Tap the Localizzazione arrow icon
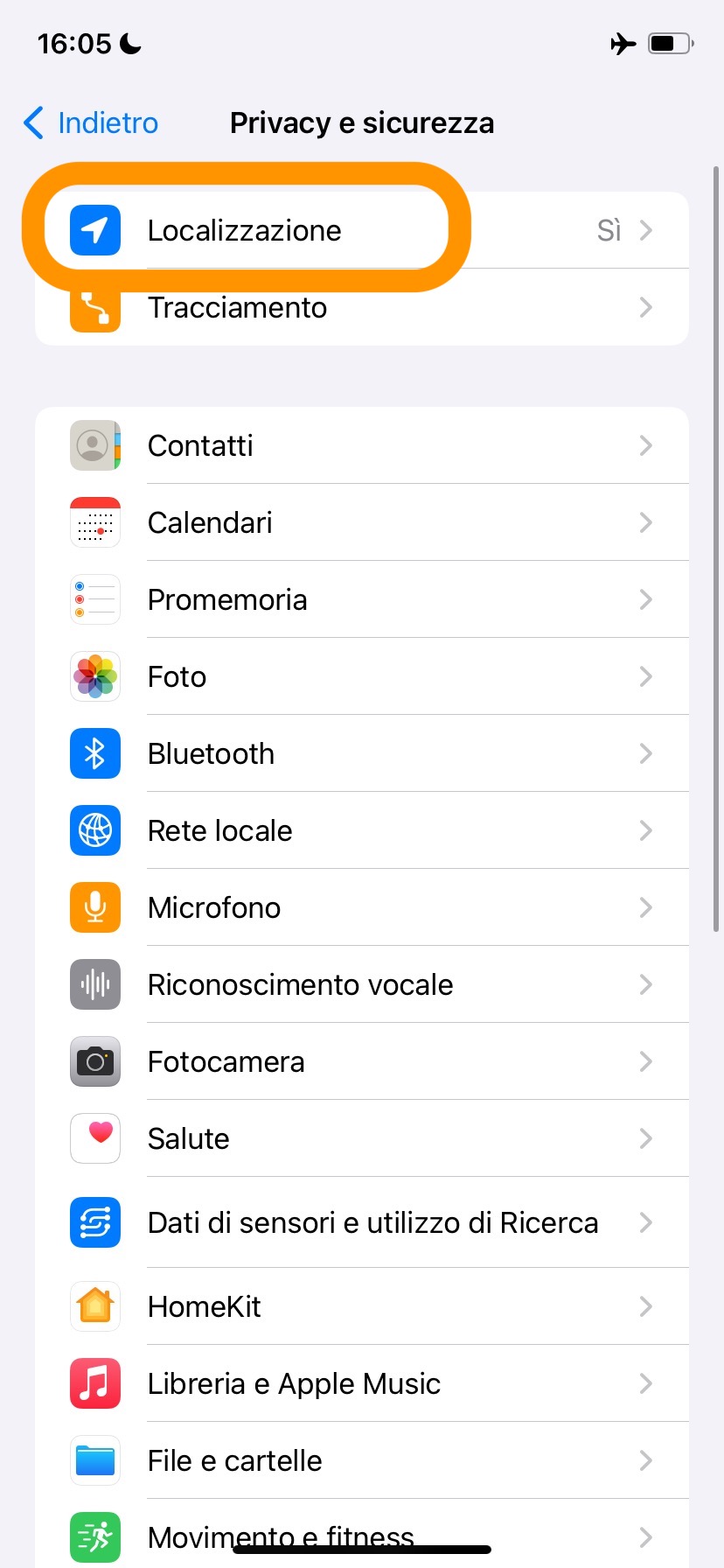 (x=95, y=230)
